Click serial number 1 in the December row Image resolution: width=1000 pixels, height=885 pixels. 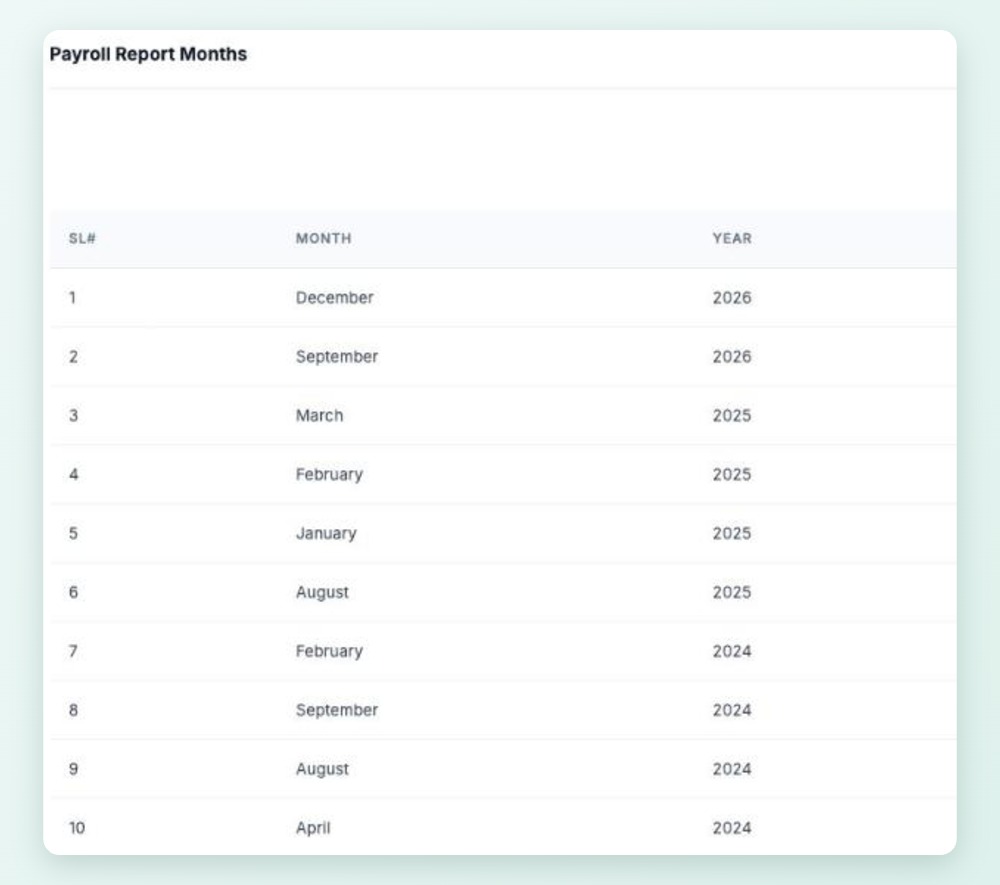click(x=73, y=298)
